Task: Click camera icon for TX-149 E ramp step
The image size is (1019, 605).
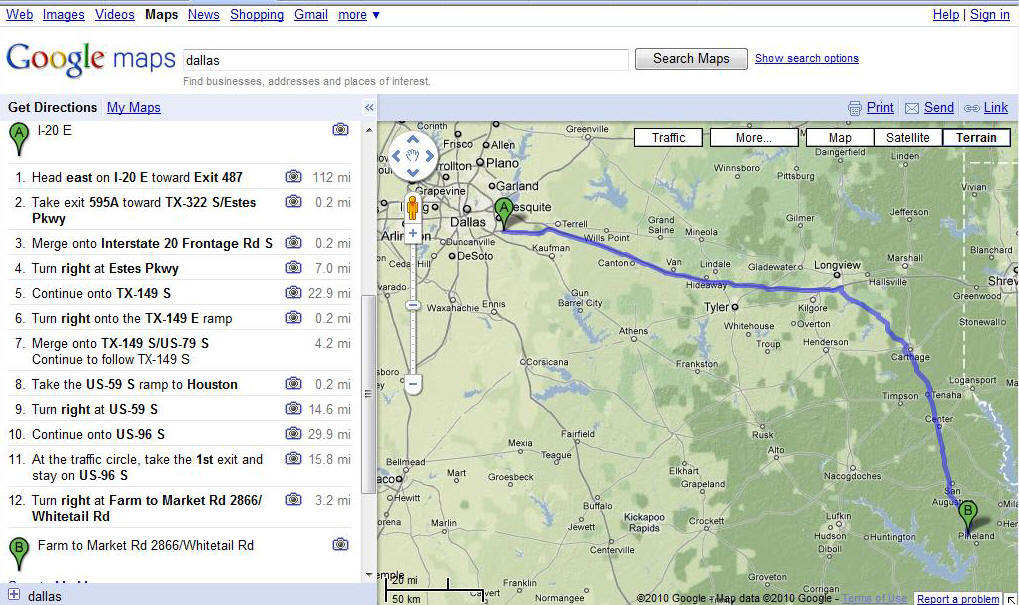Action: (x=294, y=317)
